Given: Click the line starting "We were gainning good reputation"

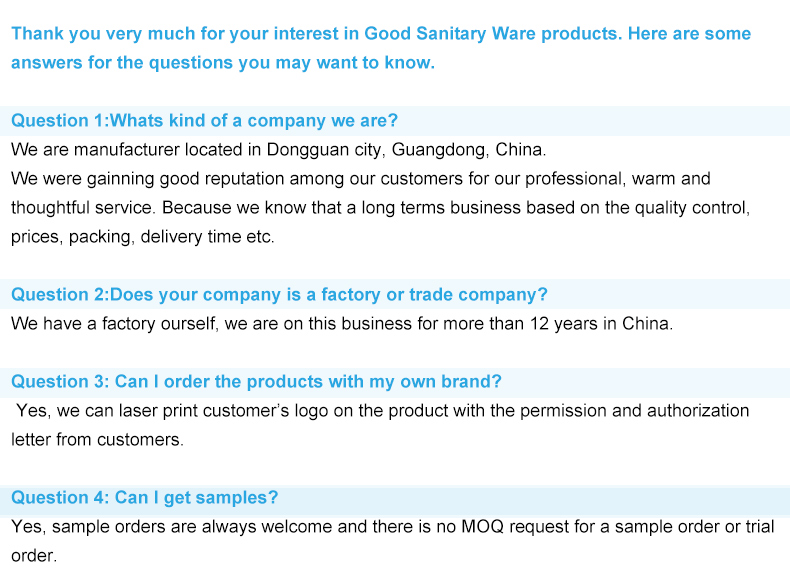Looking at the screenshot, I should tap(360, 179).
